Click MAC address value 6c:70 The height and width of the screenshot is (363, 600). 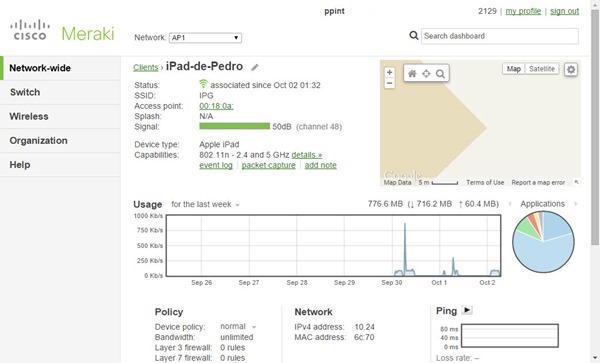(x=364, y=337)
